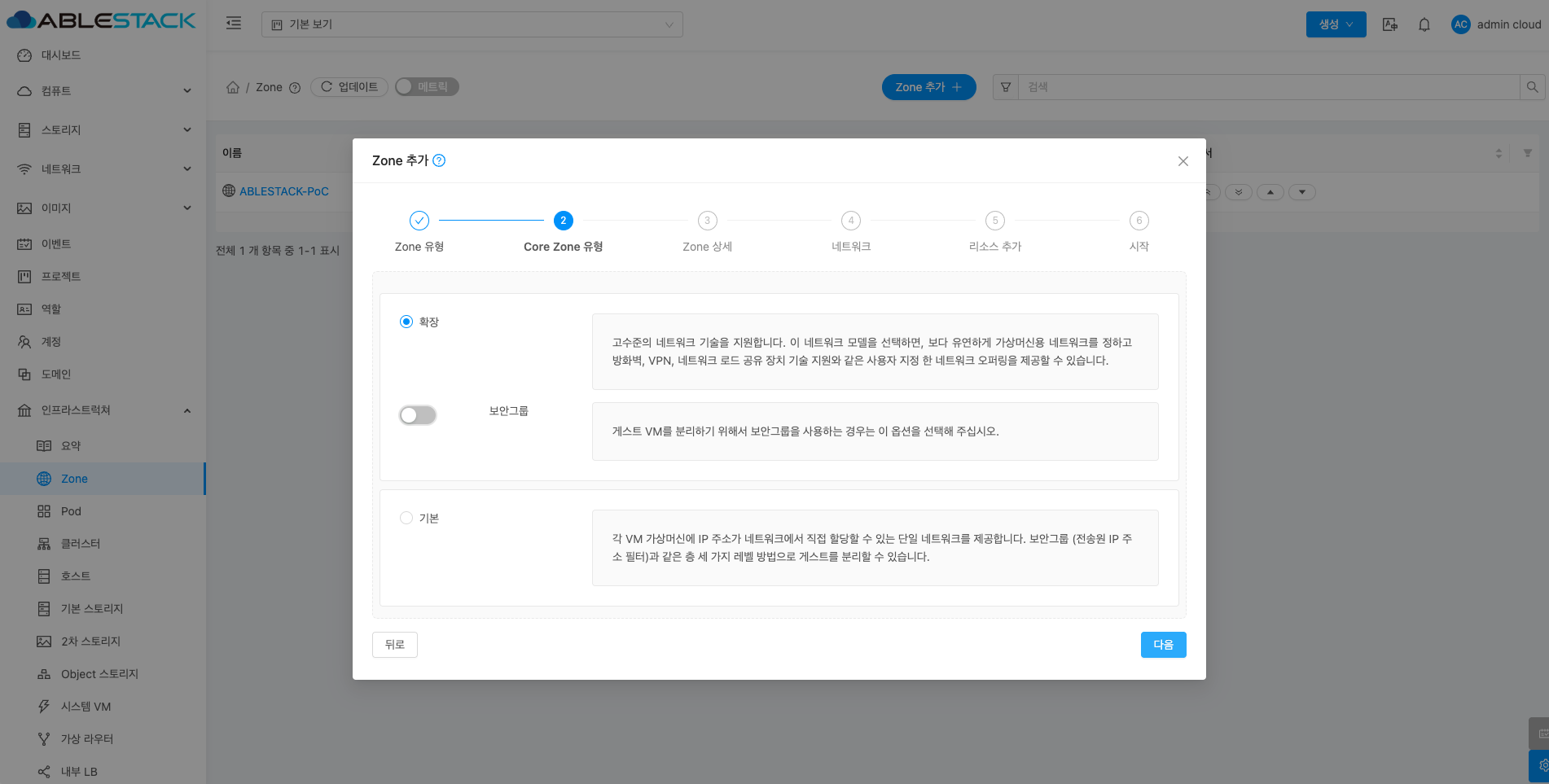Move ABLESTACK-PoC row to bottom

[x=1239, y=192]
